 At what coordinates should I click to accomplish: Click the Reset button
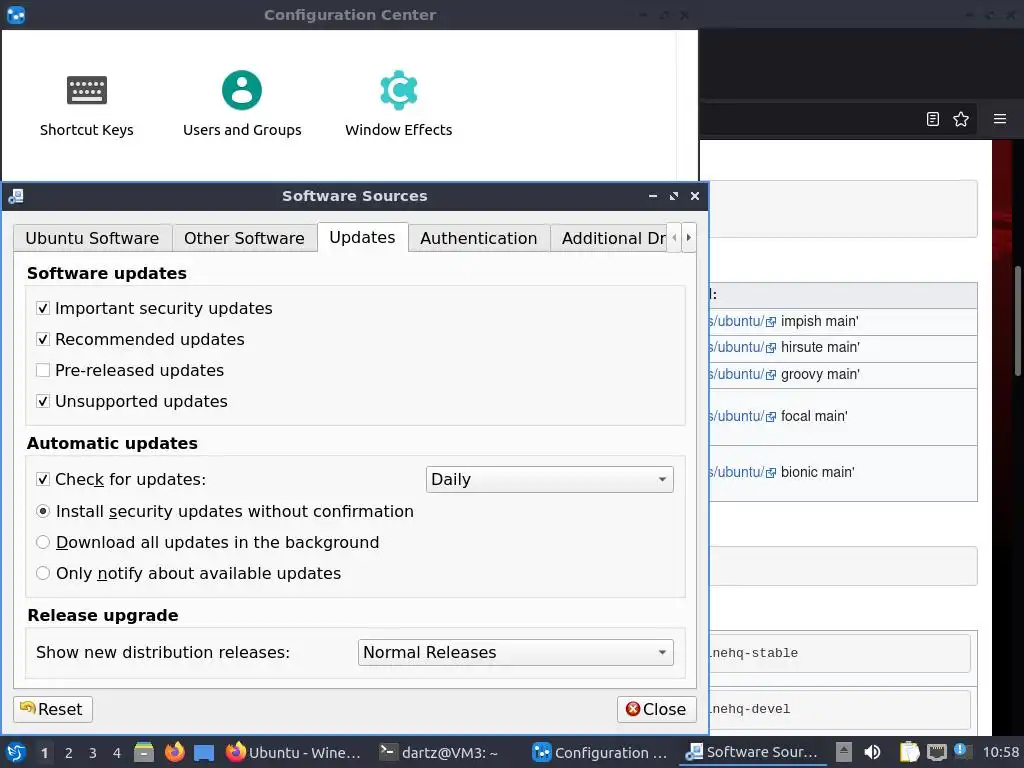[53, 709]
